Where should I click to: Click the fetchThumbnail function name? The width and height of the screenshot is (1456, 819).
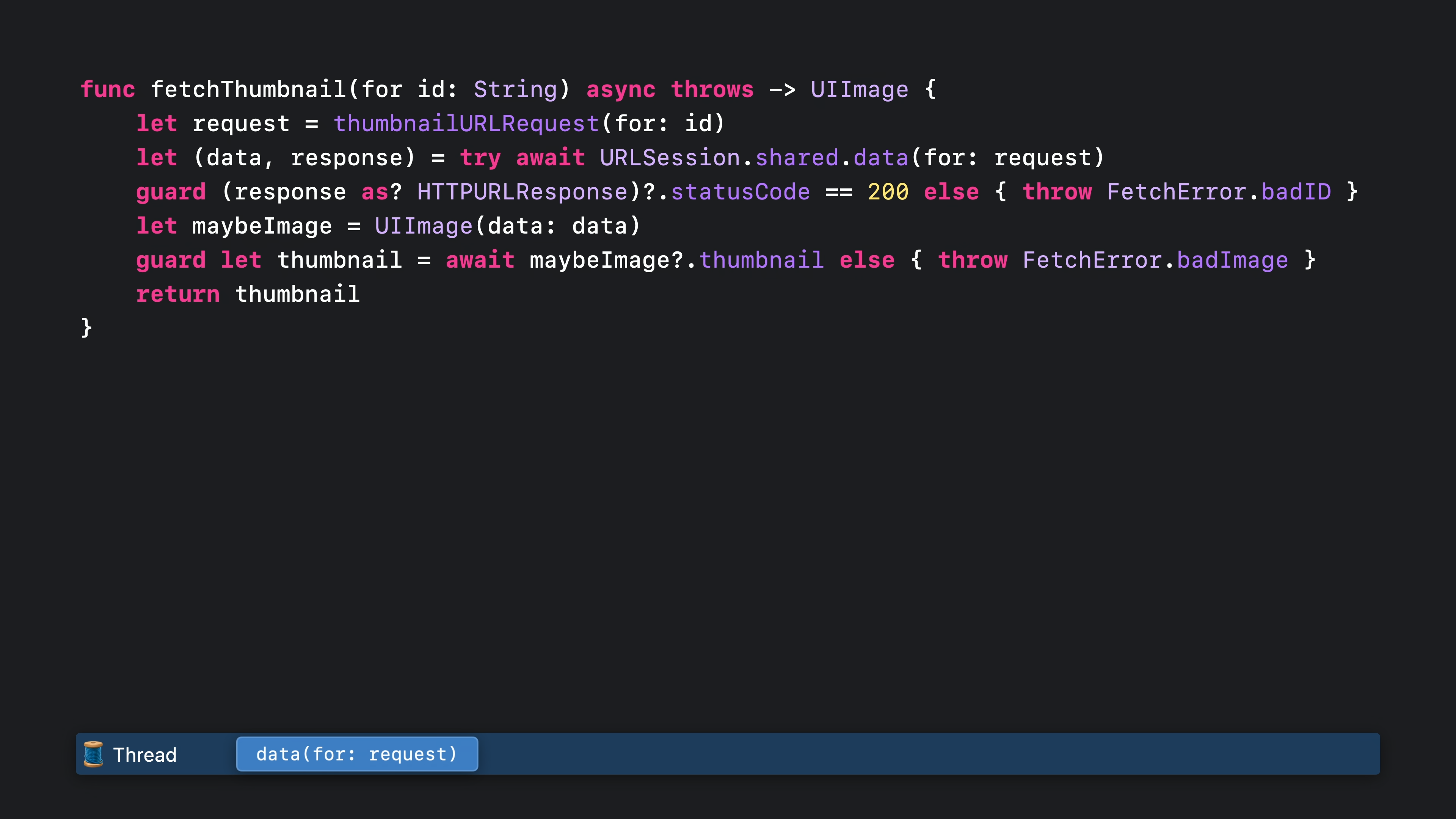click(x=248, y=89)
